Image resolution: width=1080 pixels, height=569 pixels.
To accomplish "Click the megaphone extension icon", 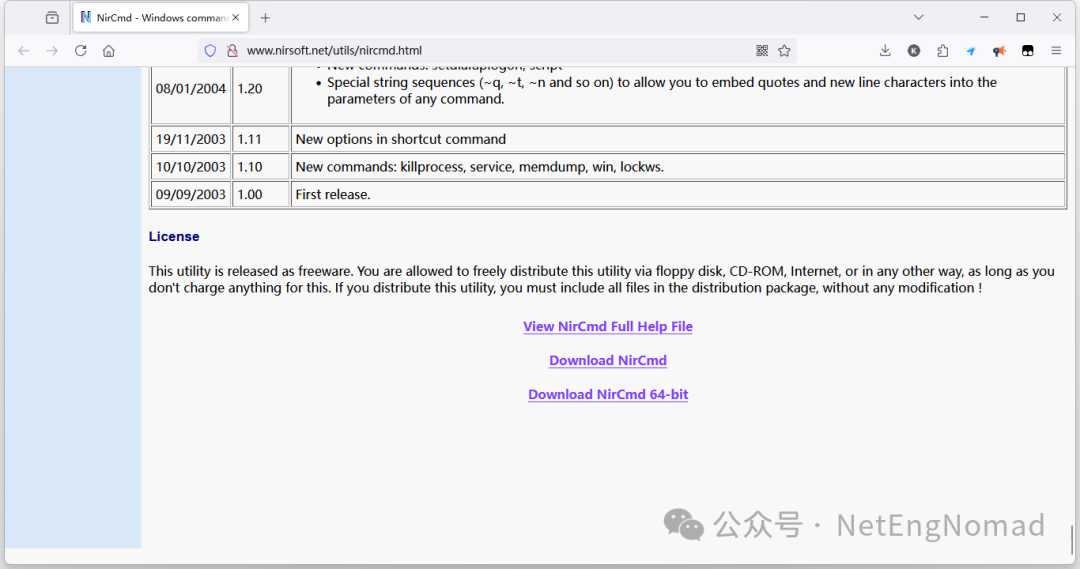I will click(999, 50).
